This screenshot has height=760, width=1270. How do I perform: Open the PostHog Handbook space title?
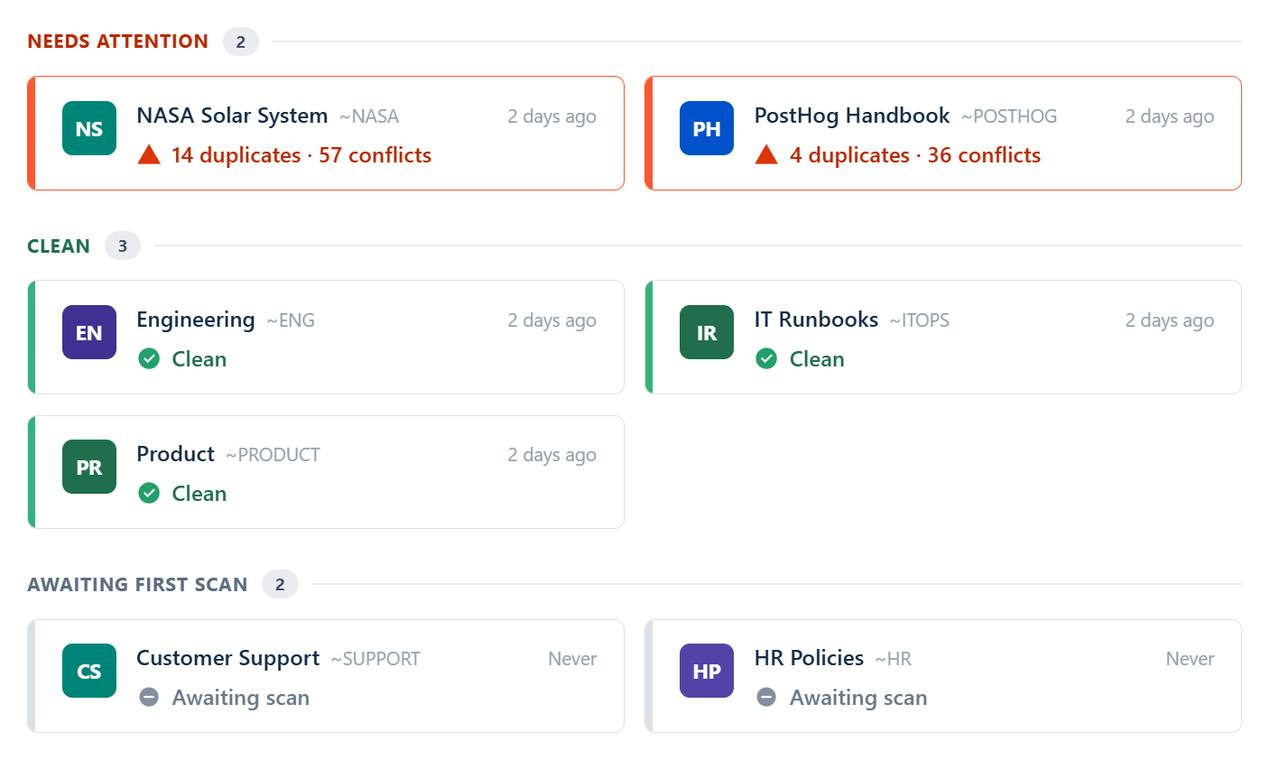pos(852,115)
